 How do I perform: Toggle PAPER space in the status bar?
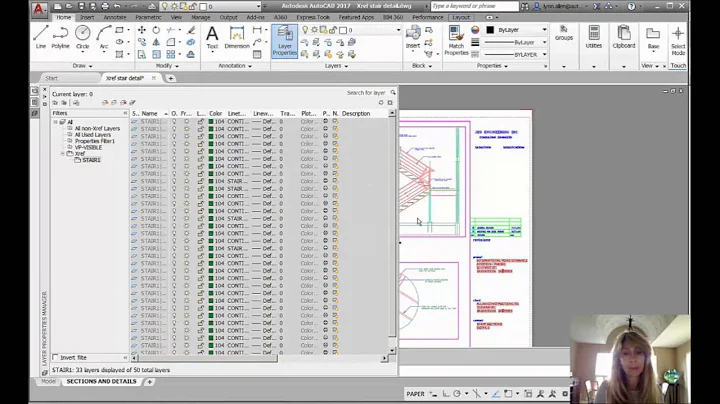pyautogui.click(x=415, y=394)
